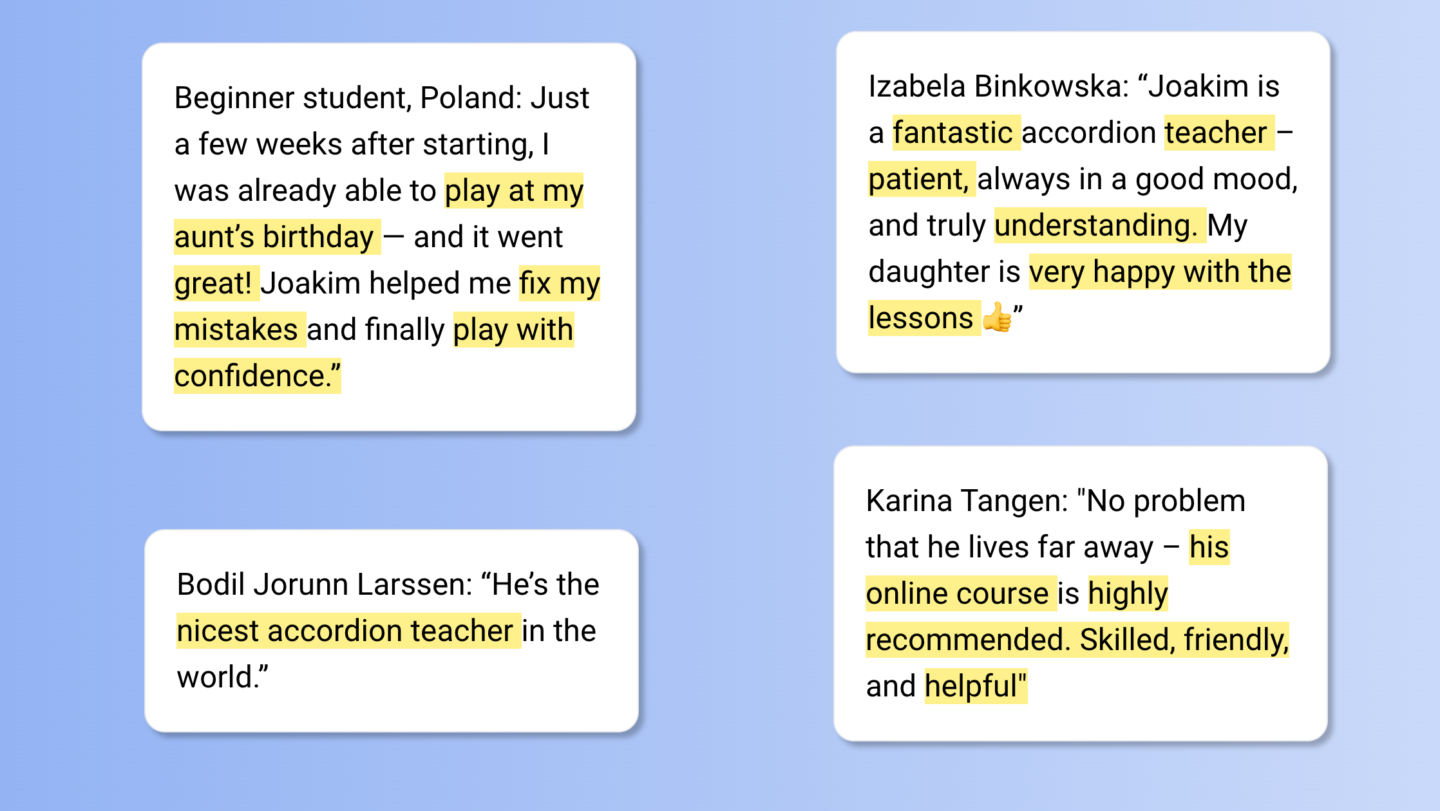
Task: Click highlighted phrase "recommended. Skilled, friendly,"
Action: (x=1077, y=640)
